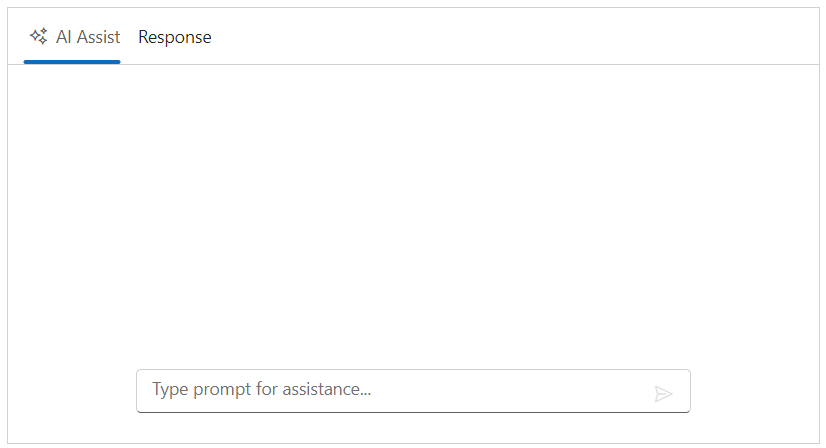826x448 pixels.
Task: Tap the send icon right of the prompt
Action: point(663,394)
